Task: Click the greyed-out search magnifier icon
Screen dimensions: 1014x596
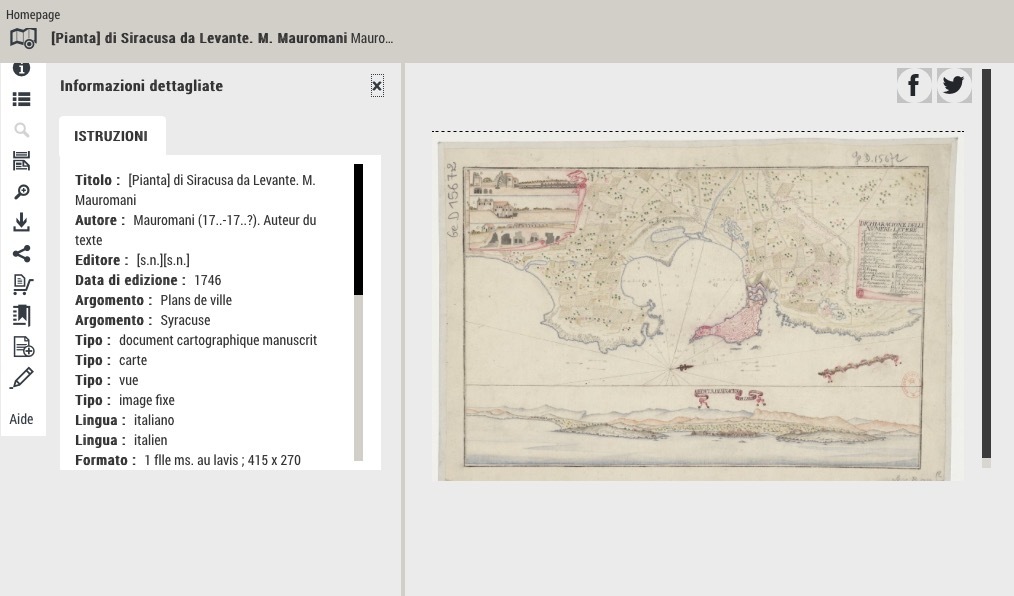Action: point(21,130)
